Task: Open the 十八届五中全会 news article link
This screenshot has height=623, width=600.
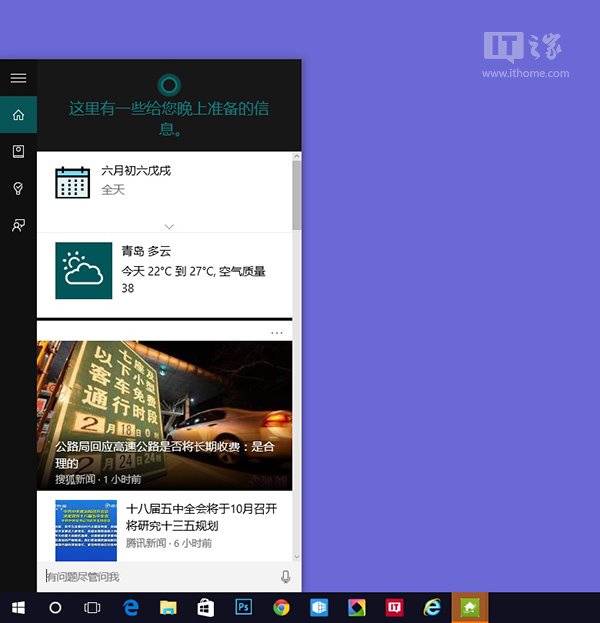Action: click(201, 517)
